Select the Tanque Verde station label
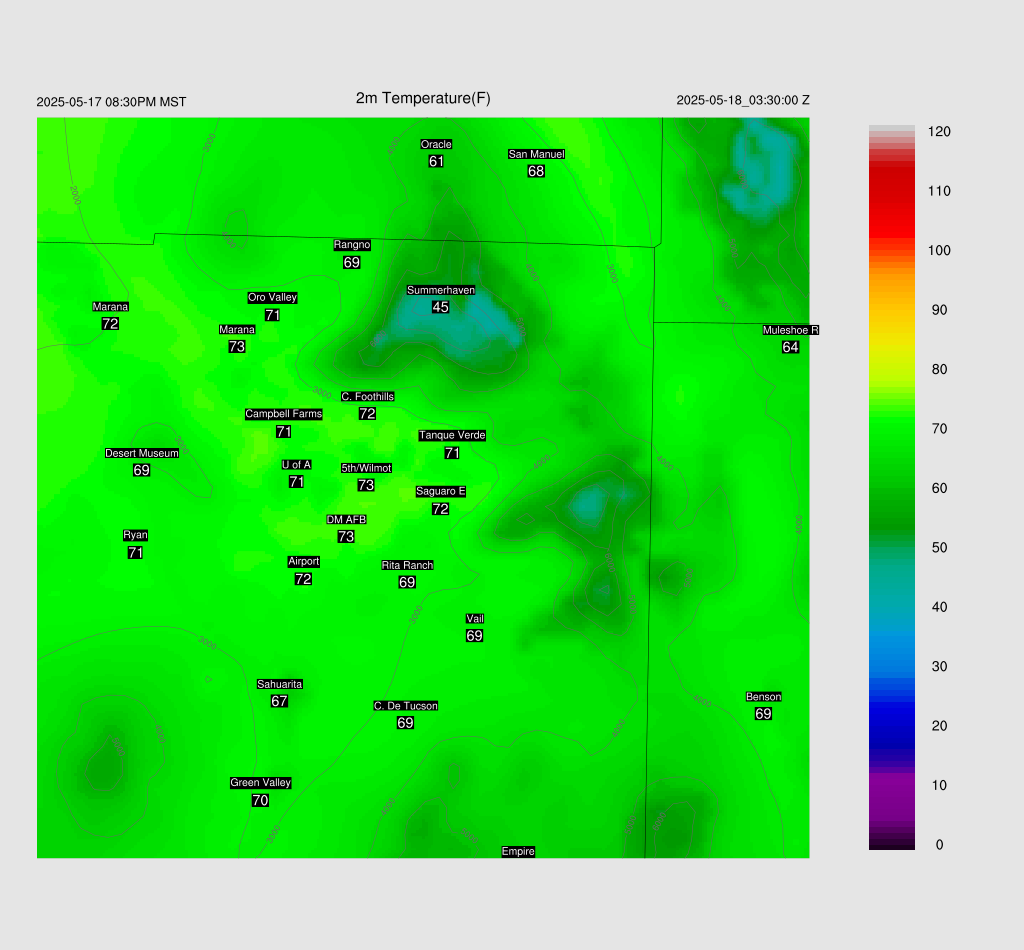Viewport: 1024px width, 950px height. coord(452,435)
